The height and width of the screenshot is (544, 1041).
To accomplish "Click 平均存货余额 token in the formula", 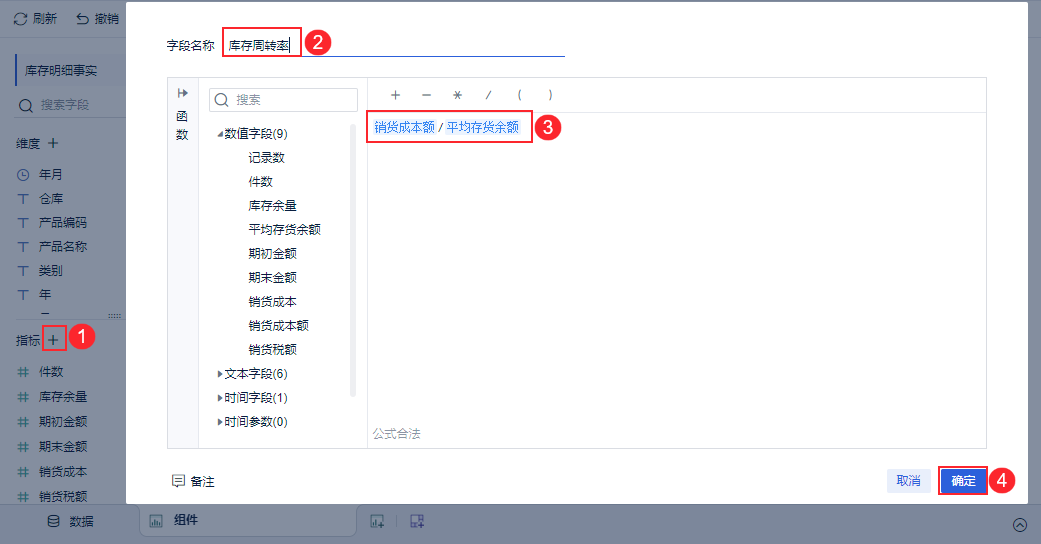I will click(x=483, y=127).
